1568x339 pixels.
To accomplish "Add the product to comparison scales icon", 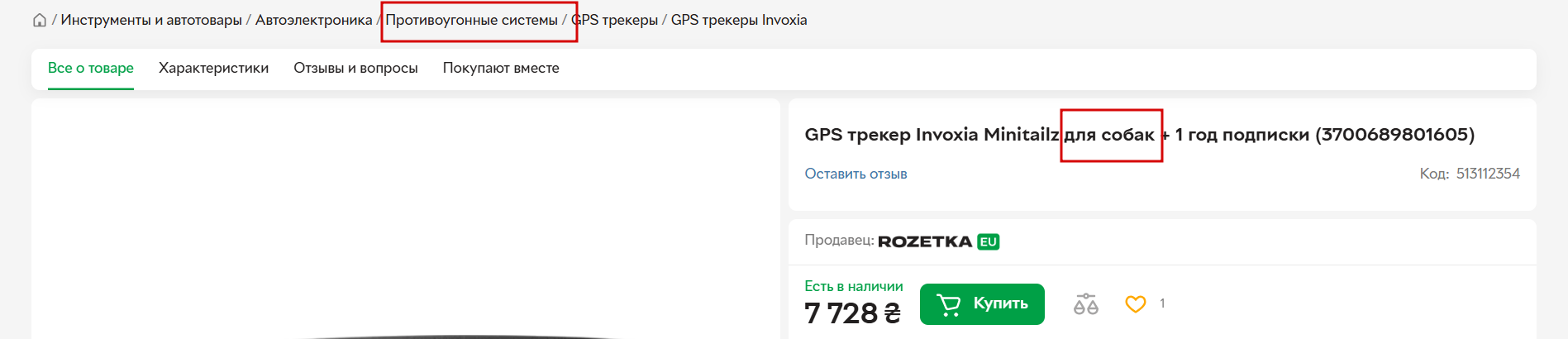I will (x=1086, y=304).
